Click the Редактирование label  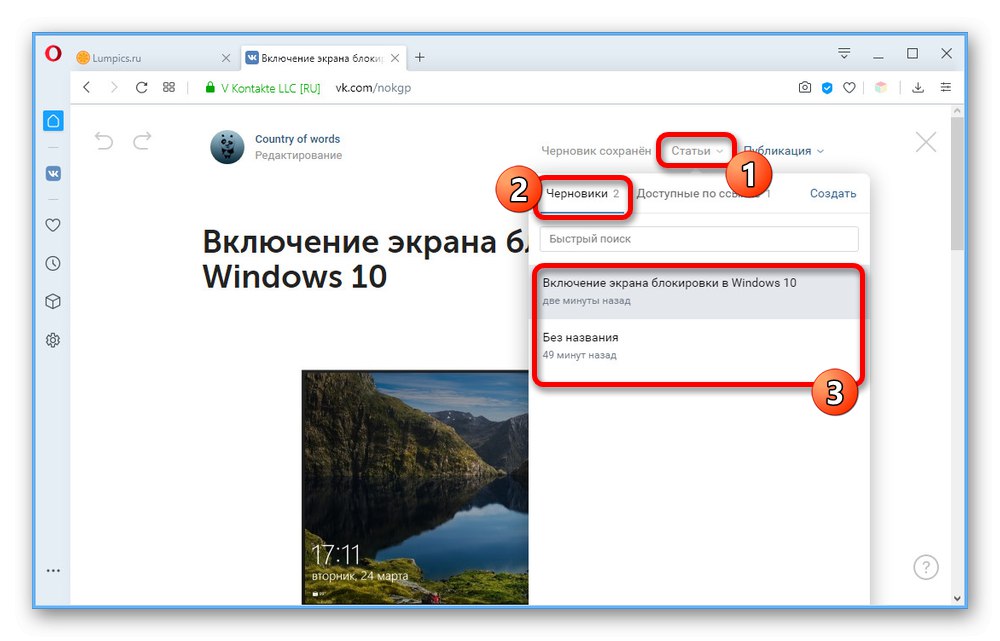click(x=298, y=156)
